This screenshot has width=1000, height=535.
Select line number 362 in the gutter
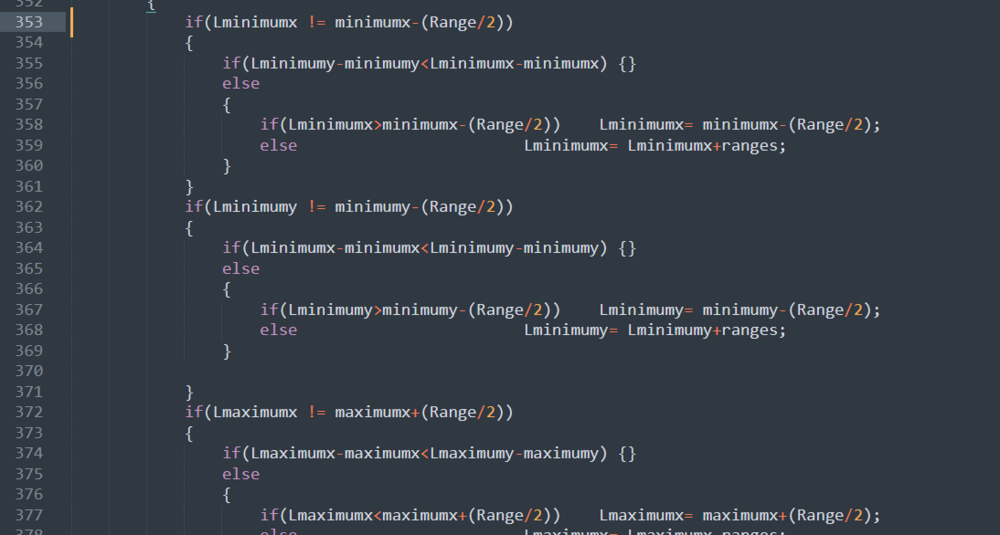click(29, 207)
